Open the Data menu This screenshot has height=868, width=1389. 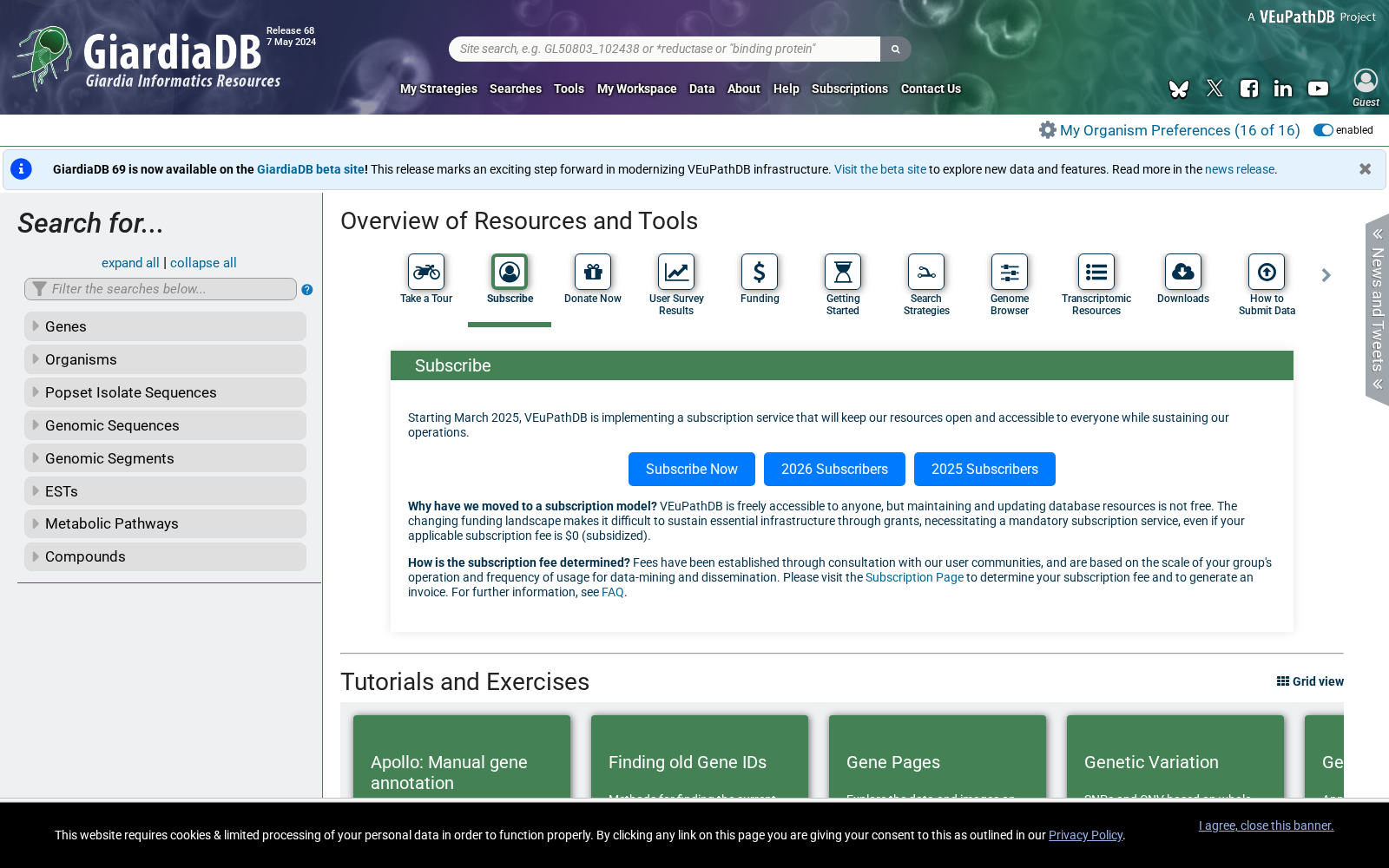701,89
